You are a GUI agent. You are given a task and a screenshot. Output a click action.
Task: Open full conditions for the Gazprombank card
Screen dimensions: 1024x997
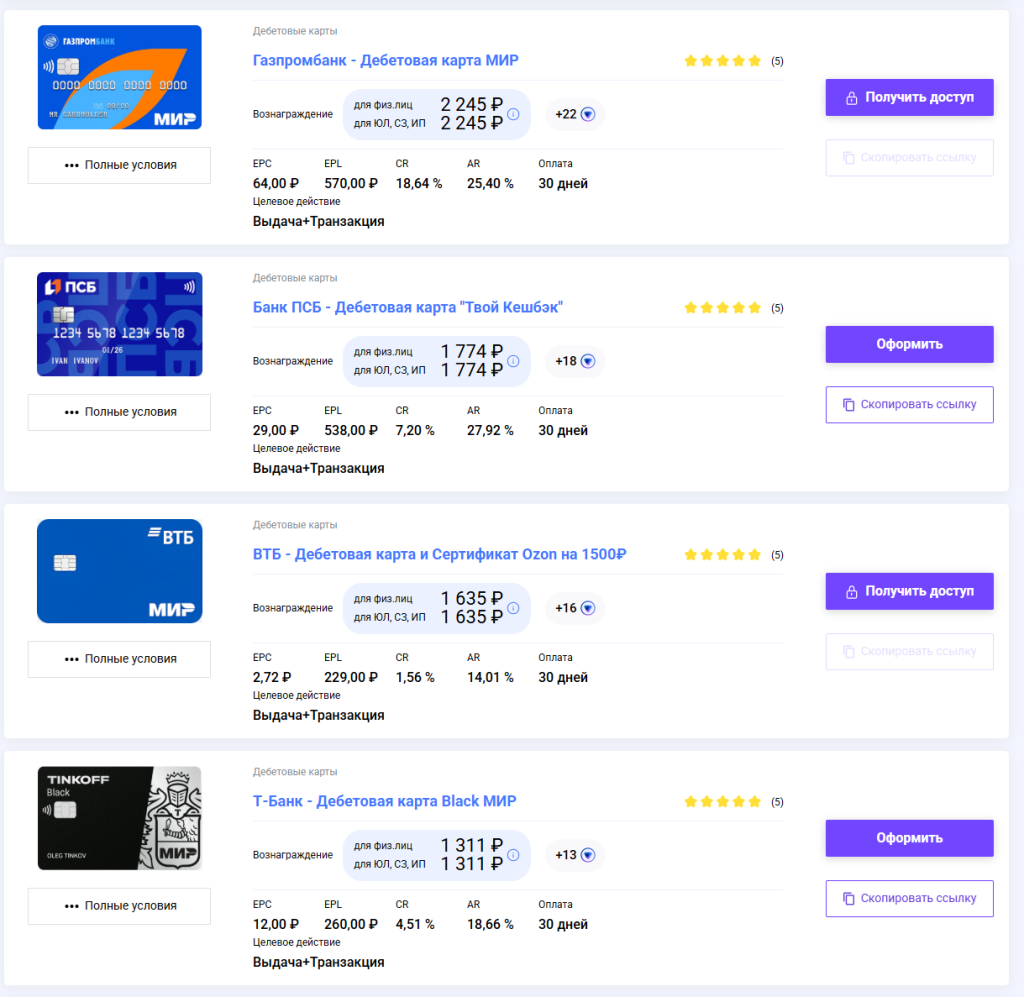pos(119,165)
